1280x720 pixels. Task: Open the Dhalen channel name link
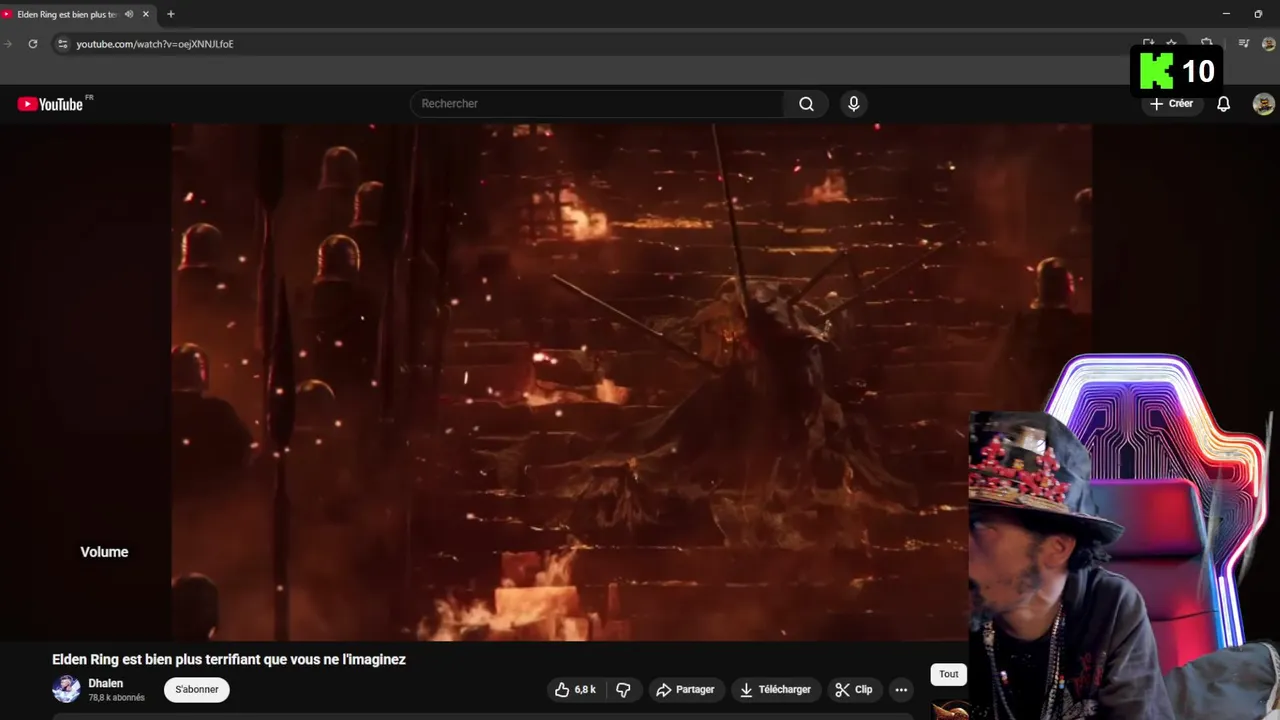pos(106,684)
